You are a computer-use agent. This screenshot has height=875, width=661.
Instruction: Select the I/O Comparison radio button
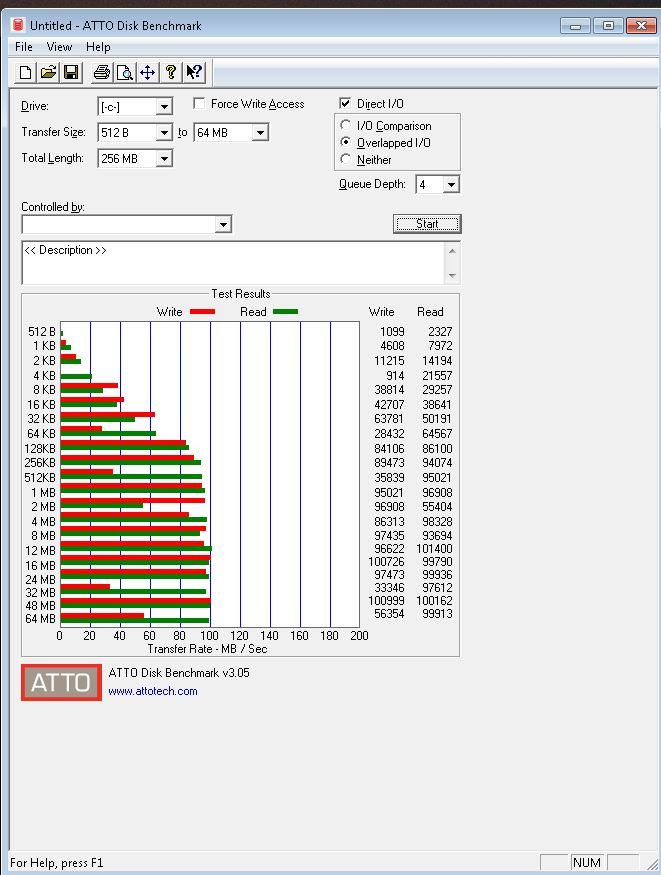(x=346, y=125)
